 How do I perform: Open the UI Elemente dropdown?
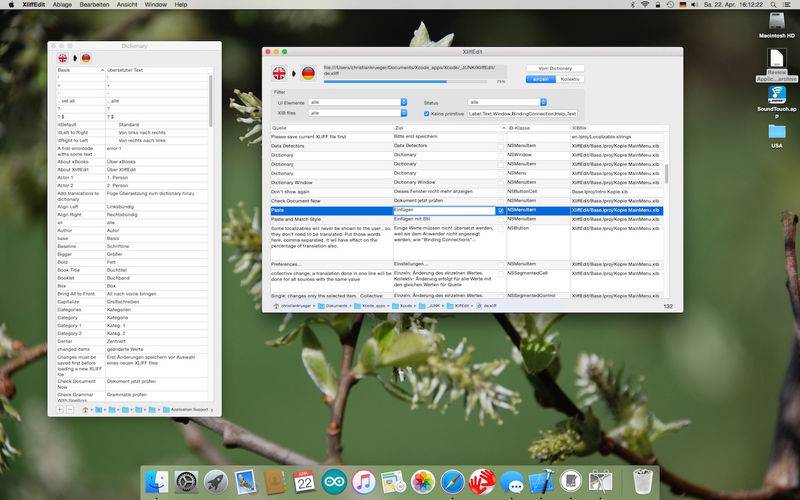359,102
